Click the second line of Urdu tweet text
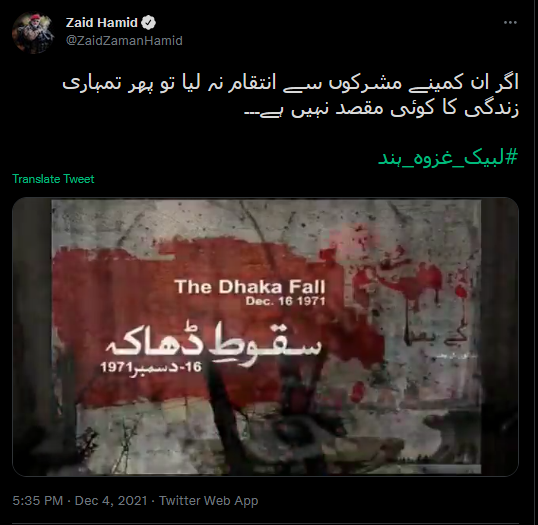Viewport: 538px width, 525px height. (x=381, y=109)
